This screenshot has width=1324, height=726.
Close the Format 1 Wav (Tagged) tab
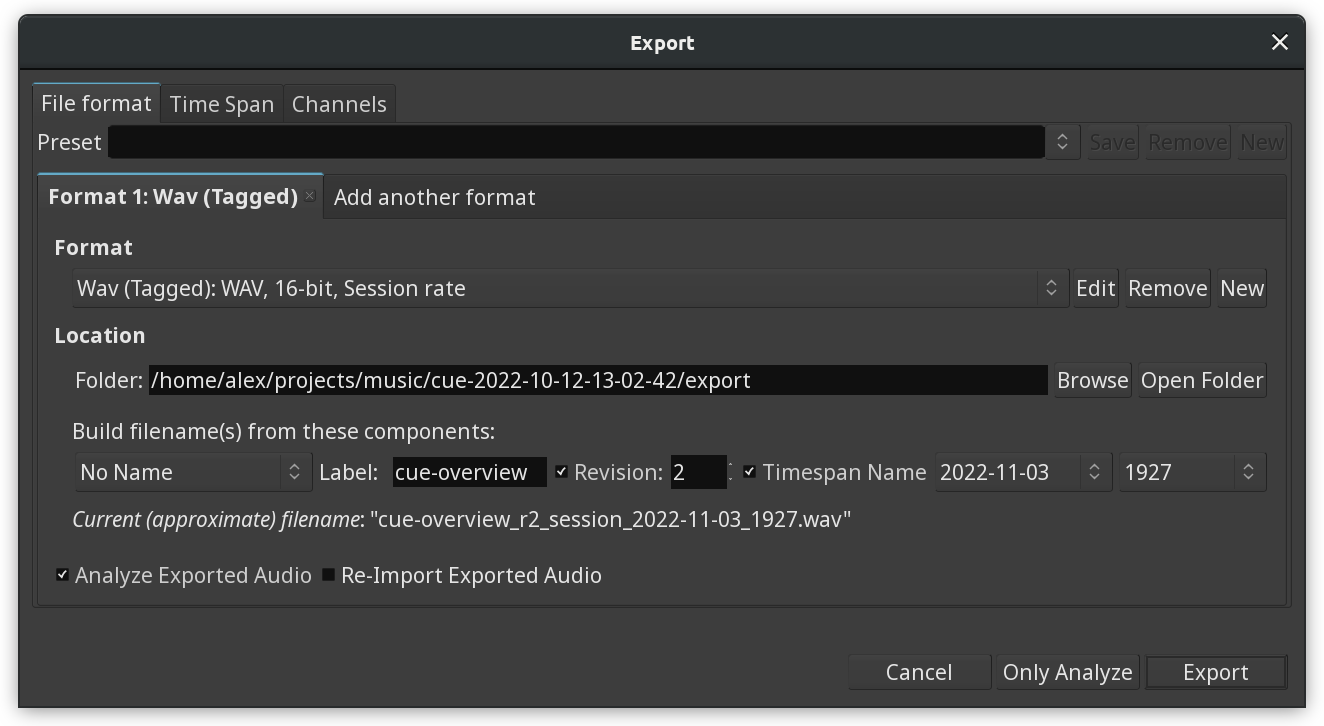(310, 196)
